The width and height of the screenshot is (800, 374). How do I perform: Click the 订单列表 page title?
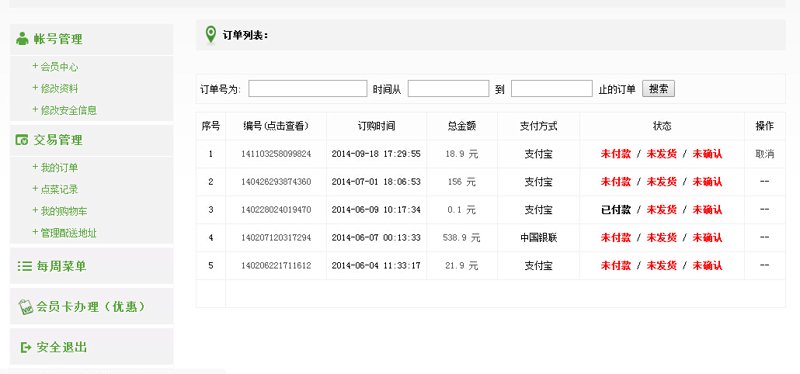245,35
